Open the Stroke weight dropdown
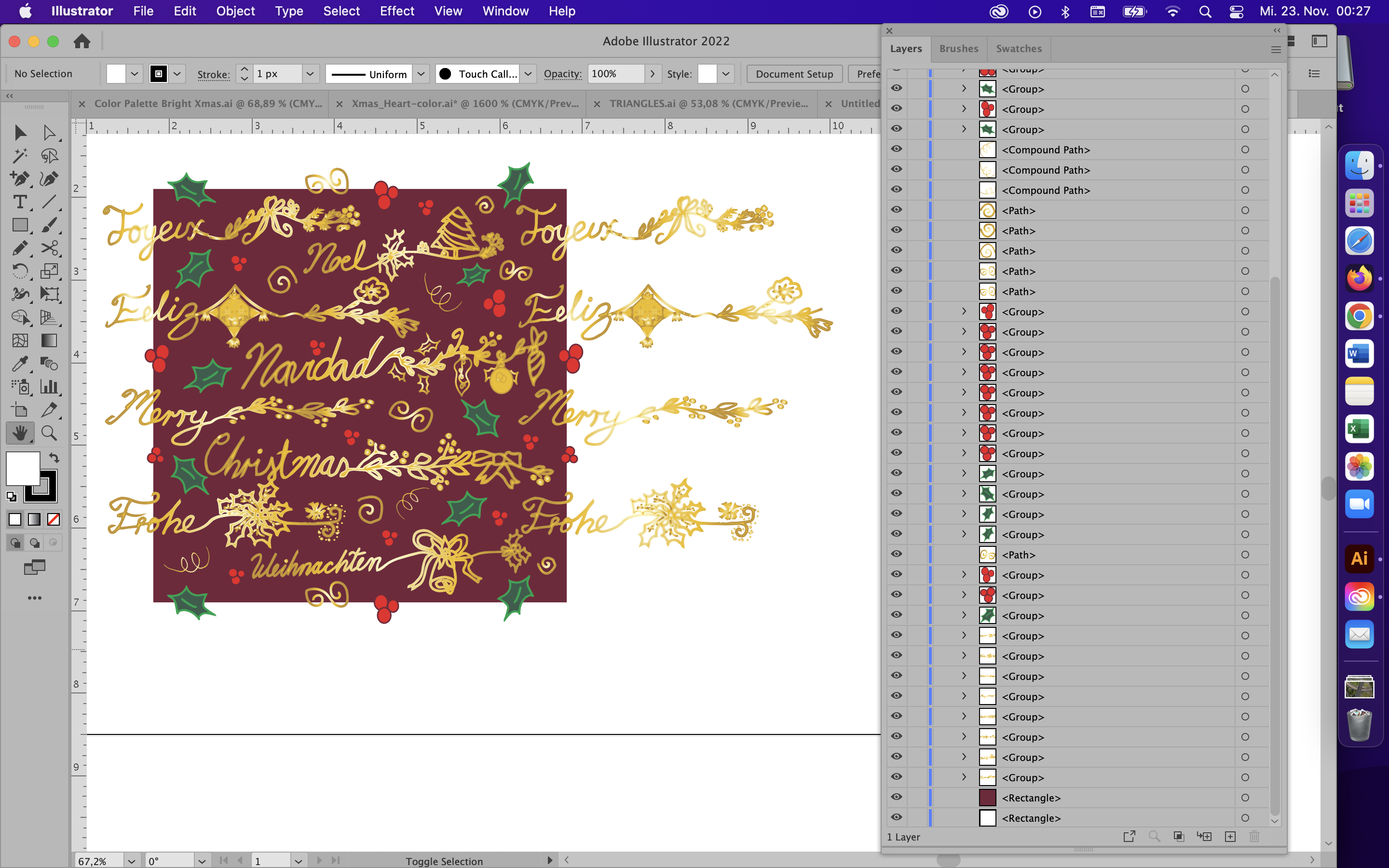 pos(310,73)
